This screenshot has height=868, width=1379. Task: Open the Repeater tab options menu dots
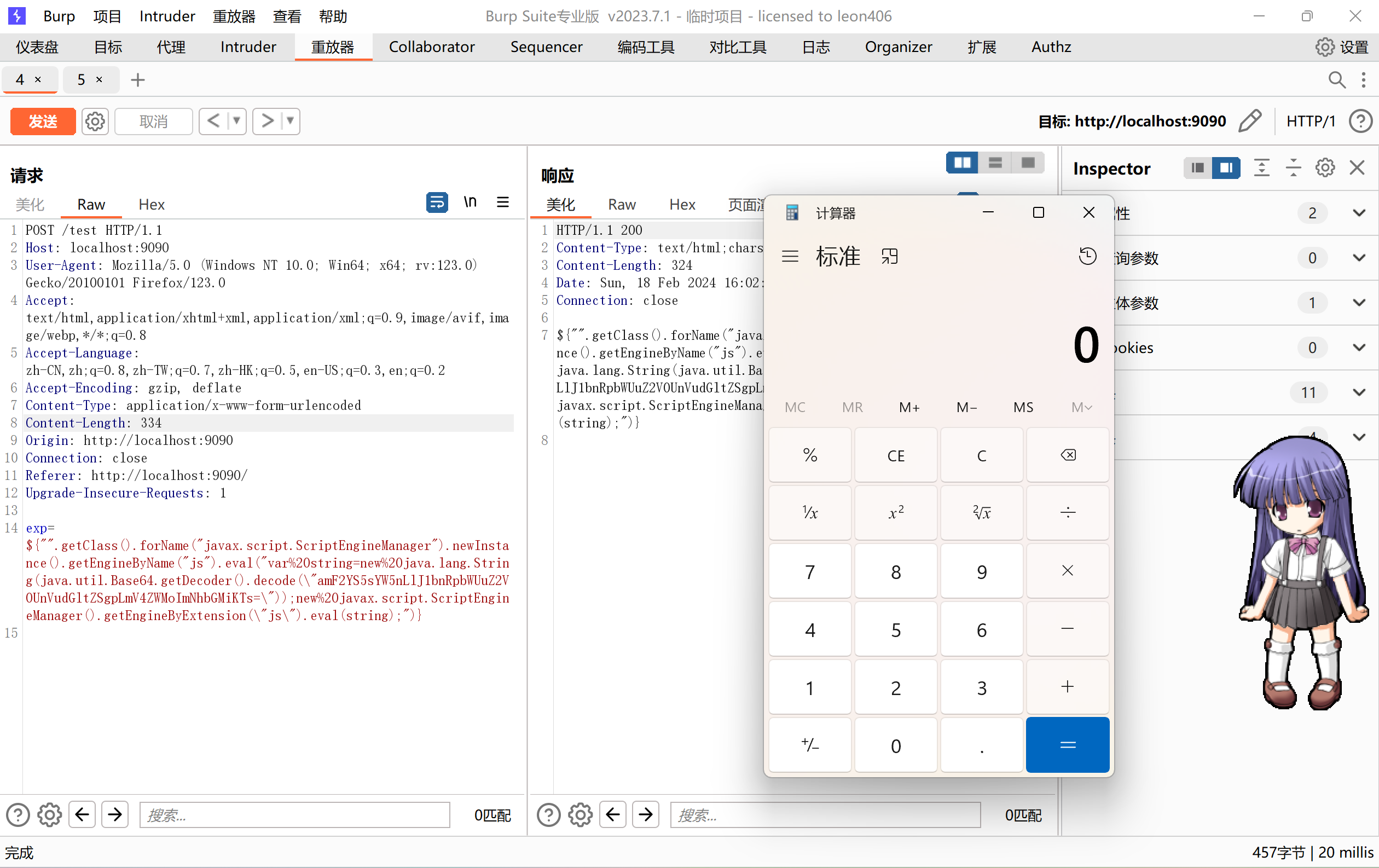click(1364, 79)
